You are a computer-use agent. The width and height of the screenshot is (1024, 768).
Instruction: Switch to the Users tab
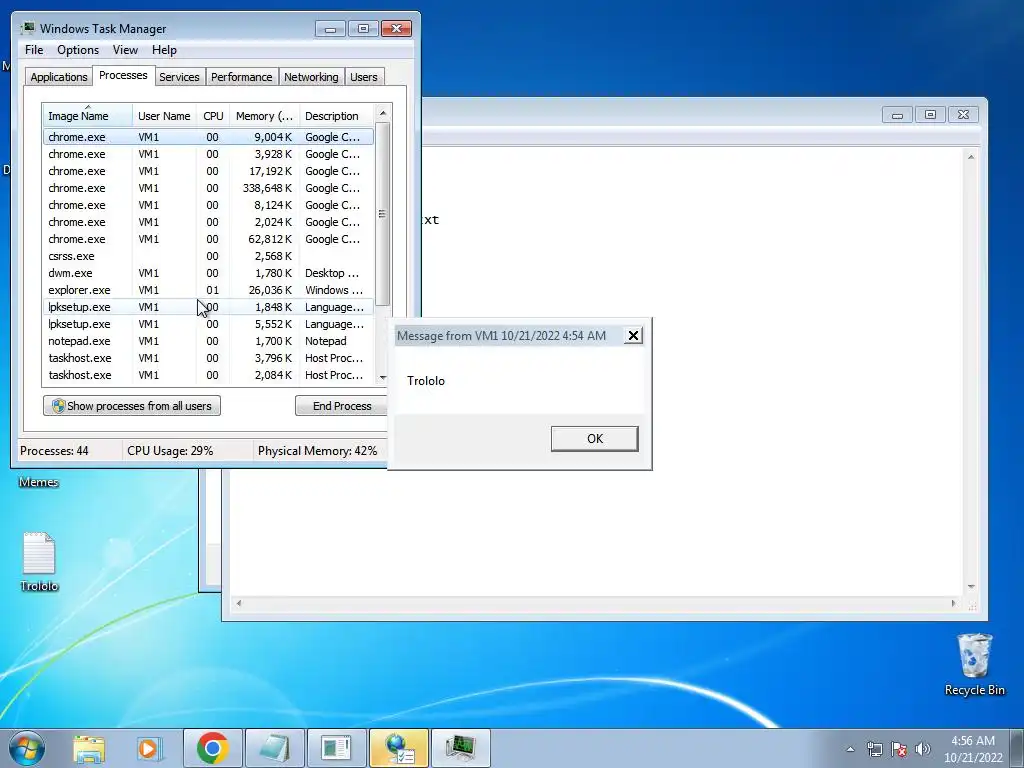coord(364,77)
